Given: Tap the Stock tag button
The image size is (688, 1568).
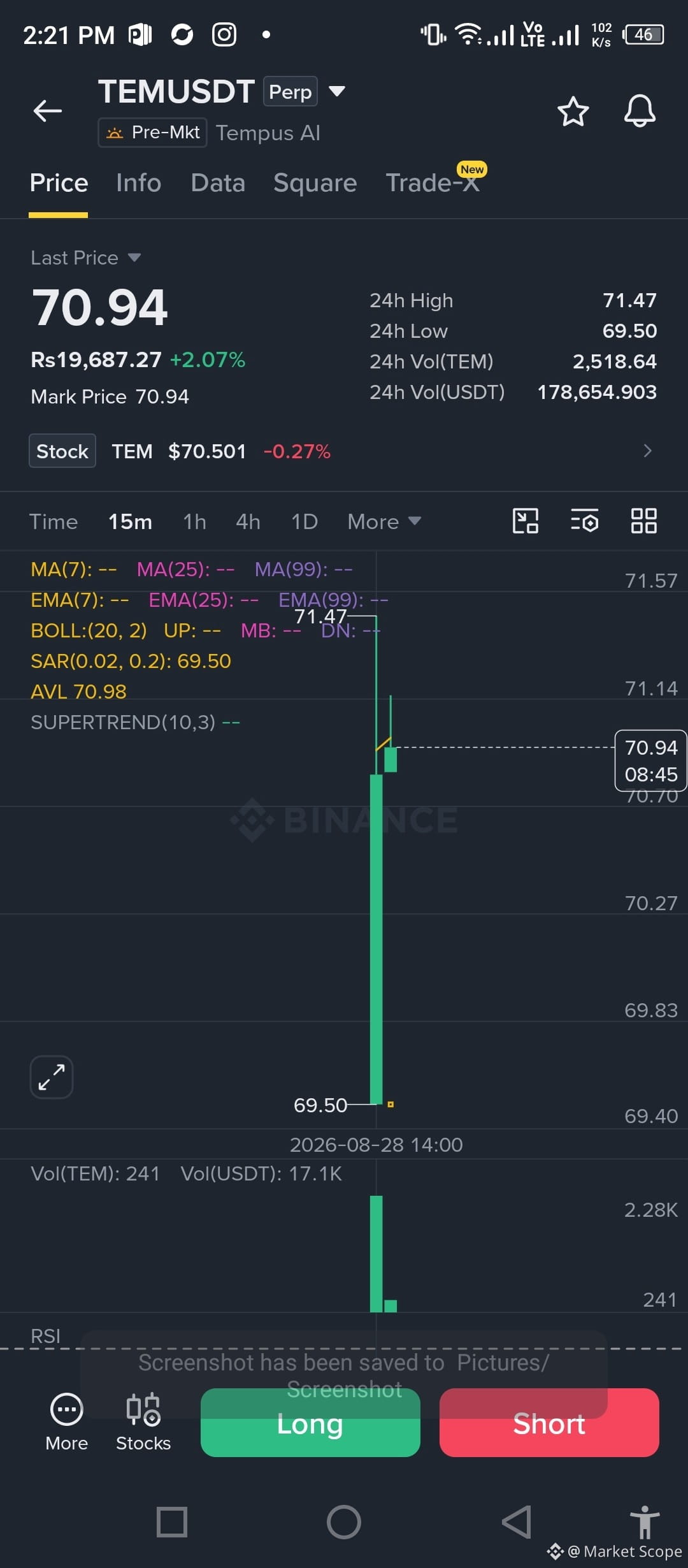Looking at the screenshot, I should tap(62, 451).
